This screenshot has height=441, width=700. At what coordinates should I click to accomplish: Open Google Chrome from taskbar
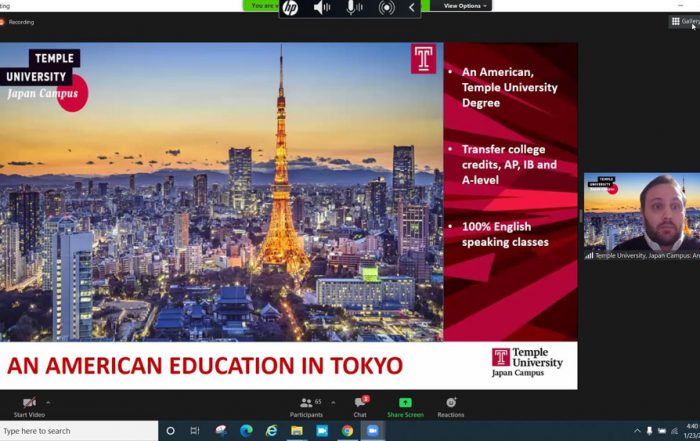point(347,431)
